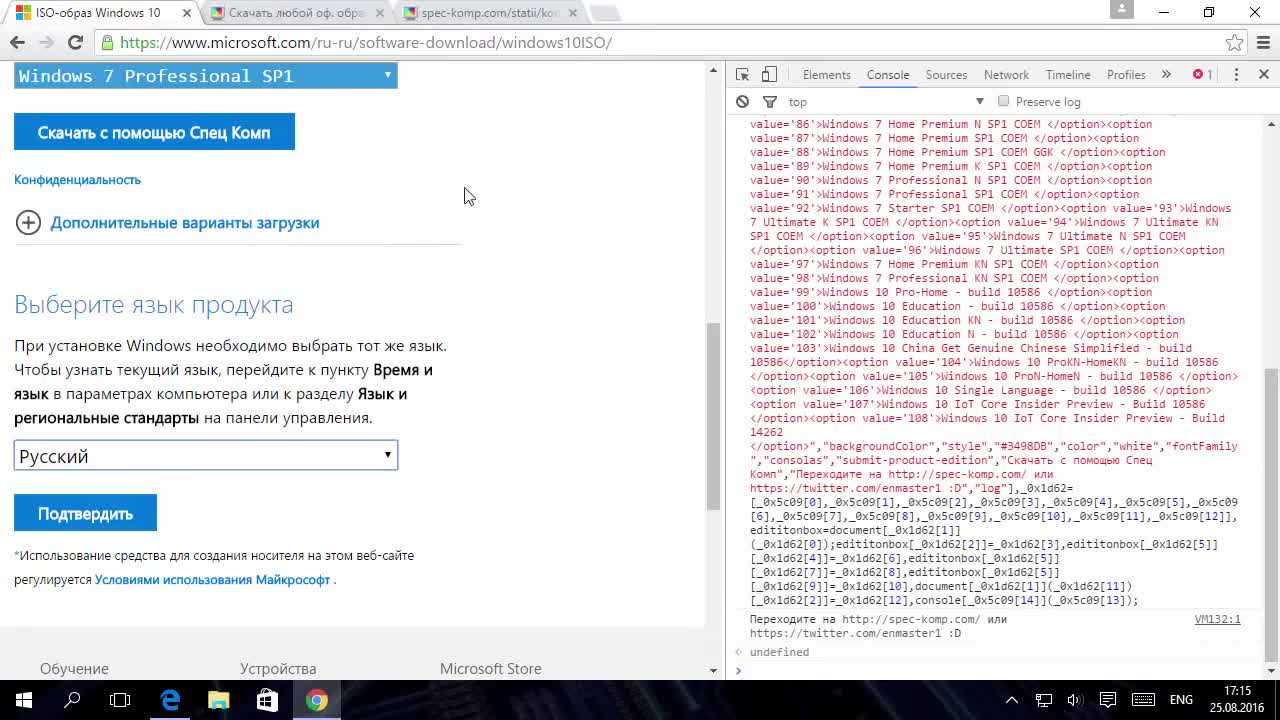The height and width of the screenshot is (720, 1280).
Task: Show hidden tray icons chevron
Action: pyautogui.click(x=1012, y=700)
